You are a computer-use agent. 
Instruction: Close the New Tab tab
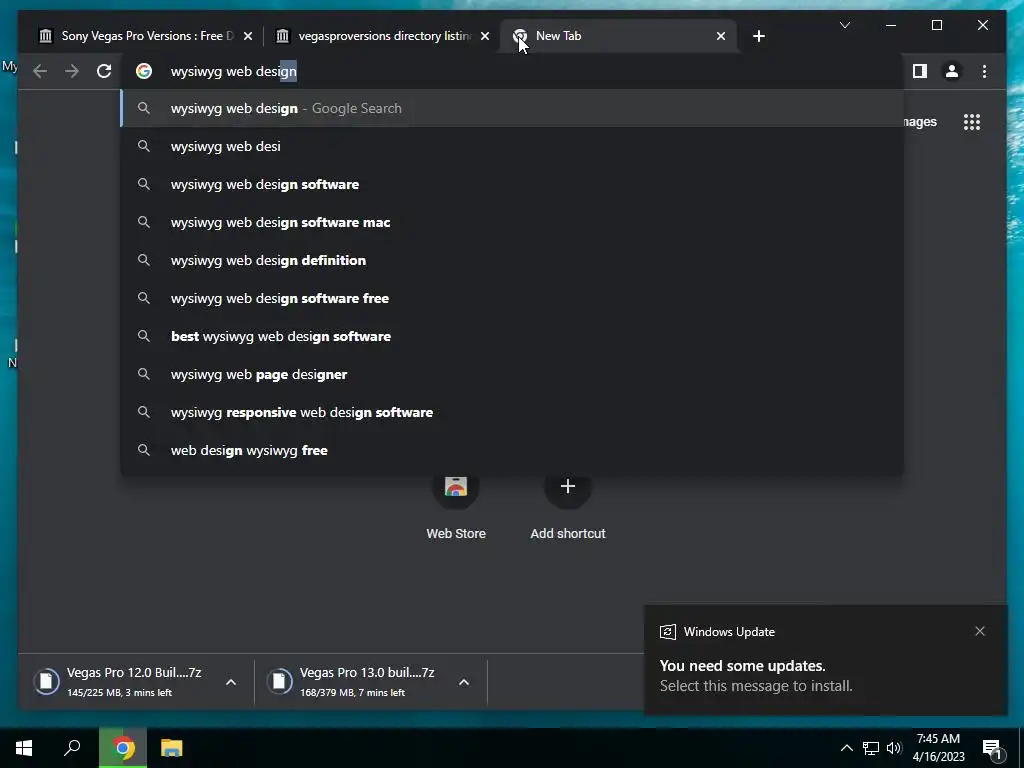(720, 36)
